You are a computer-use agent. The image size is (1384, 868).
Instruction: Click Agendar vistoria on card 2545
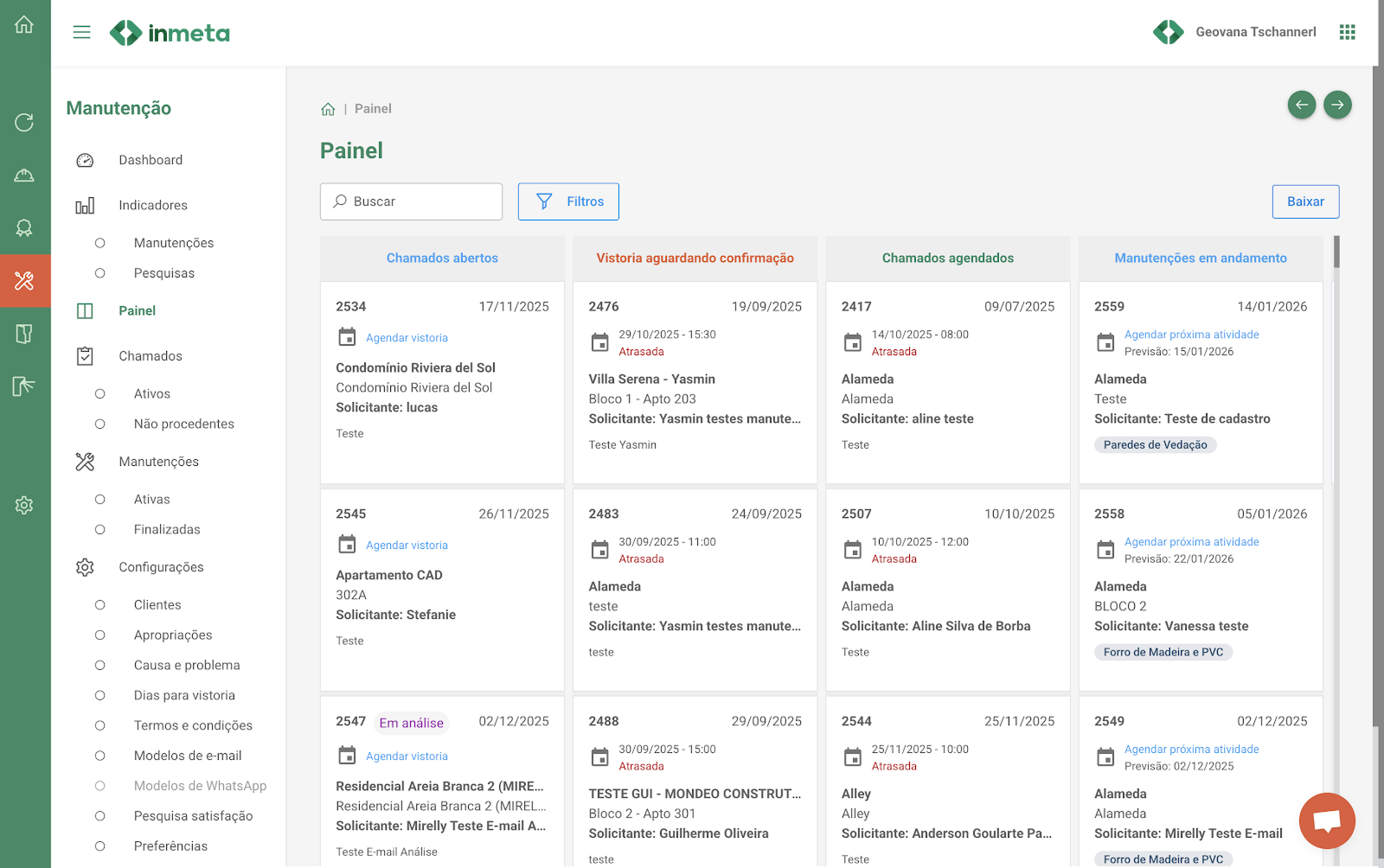click(407, 546)
